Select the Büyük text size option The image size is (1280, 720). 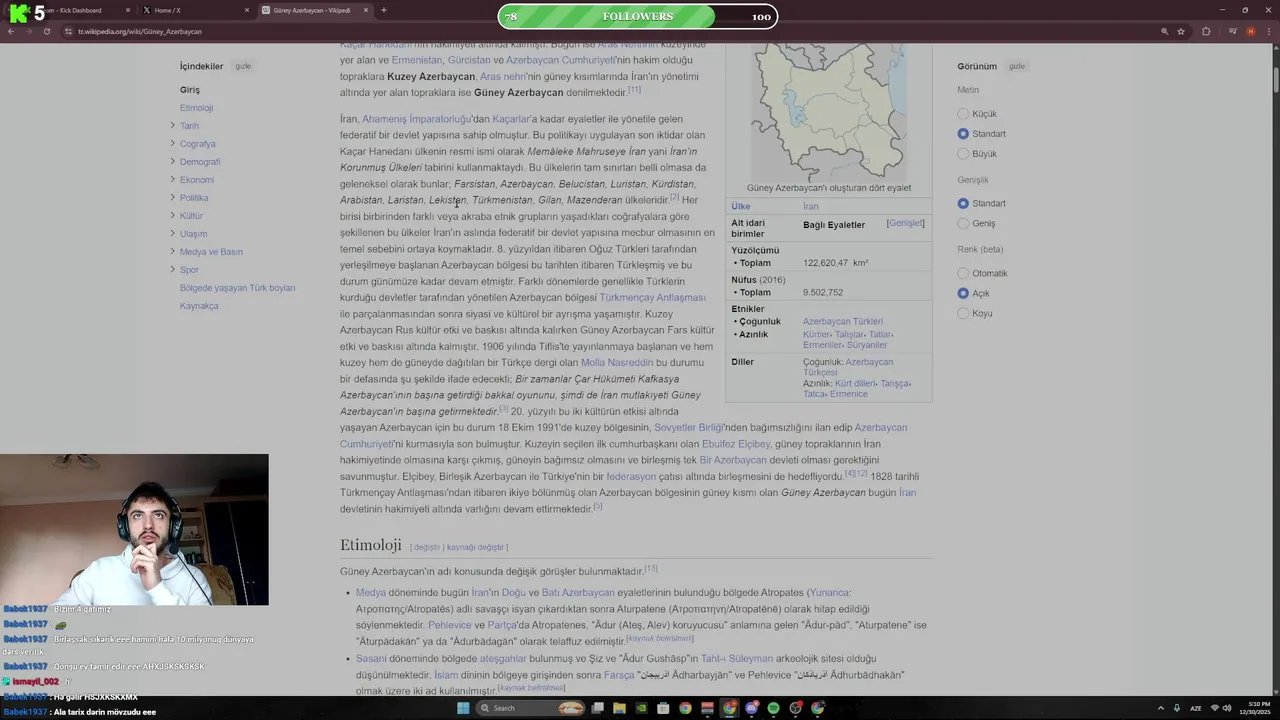tap(963, 154)
